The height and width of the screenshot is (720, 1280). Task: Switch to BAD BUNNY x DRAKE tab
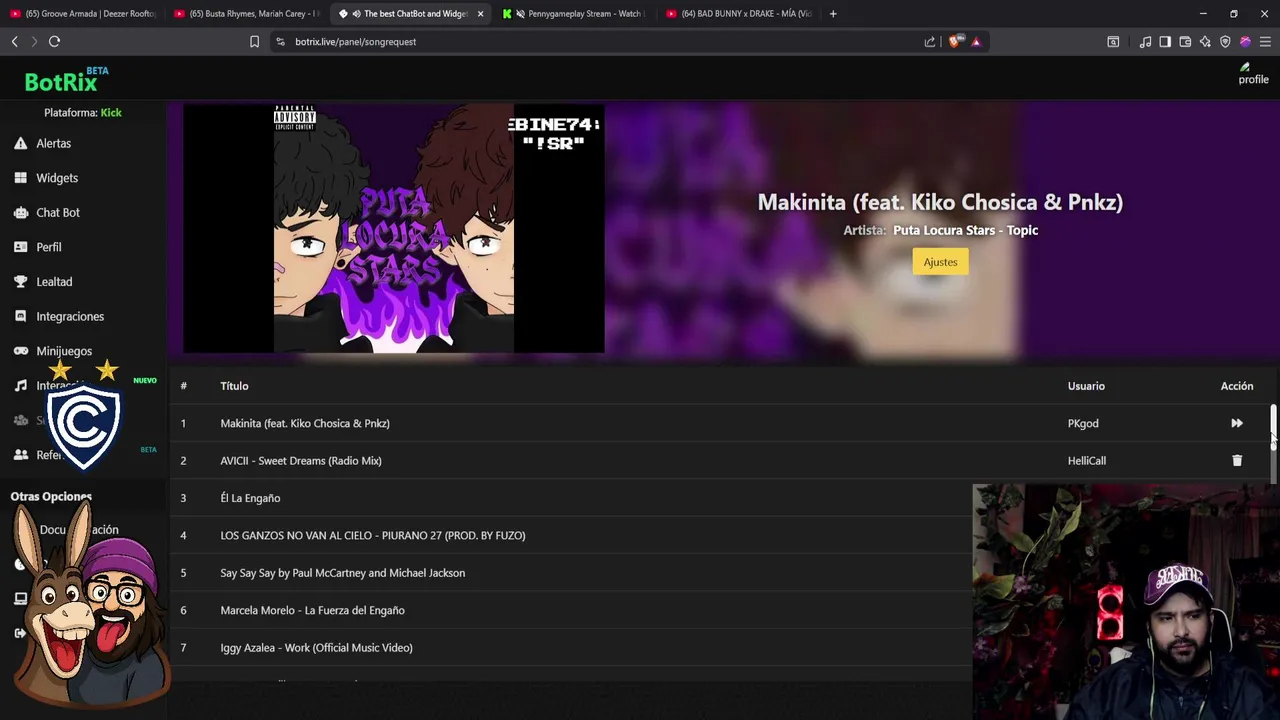coord(738,14)
